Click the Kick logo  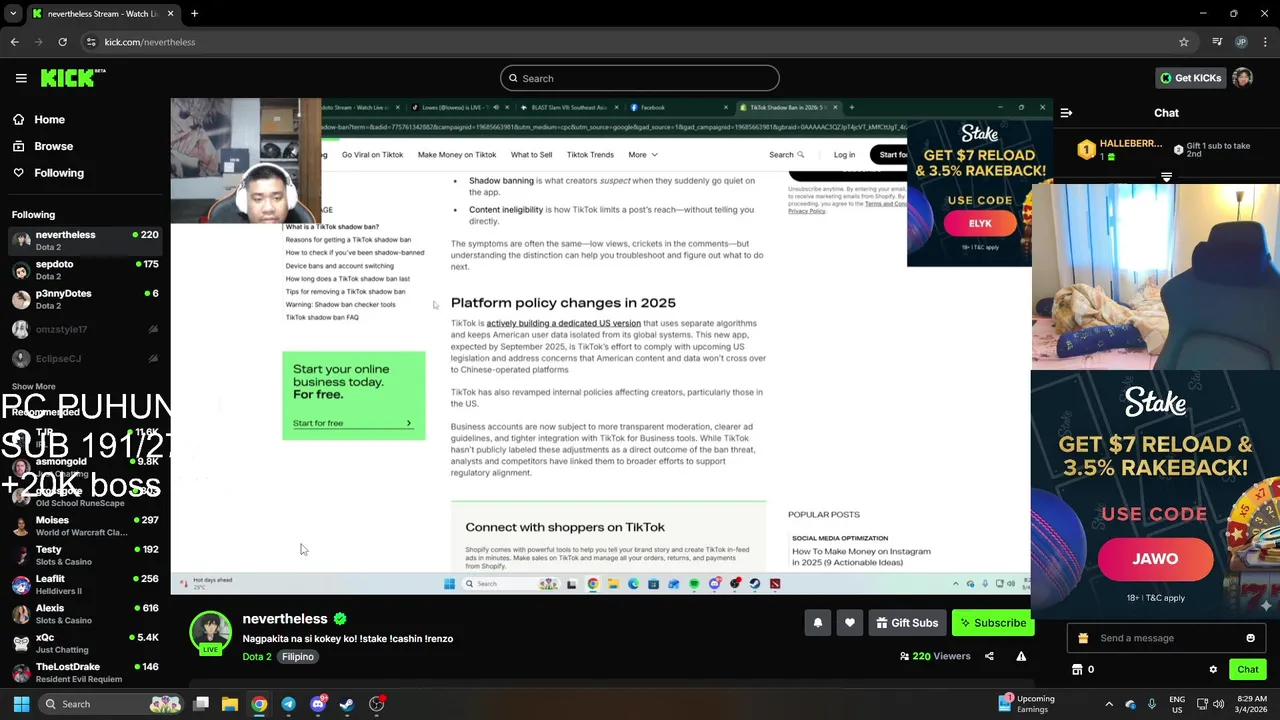point(73,78)
